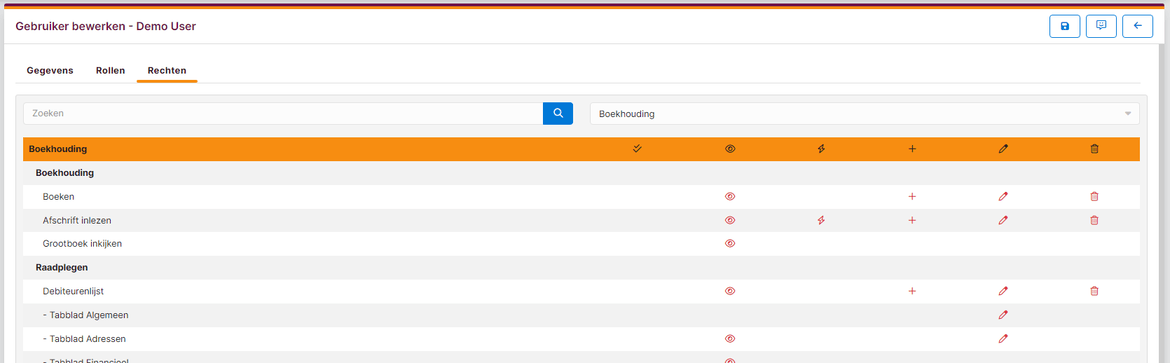
Task: Toggle edit right for Tabblad Algemeen
Action: (1003, 315)
